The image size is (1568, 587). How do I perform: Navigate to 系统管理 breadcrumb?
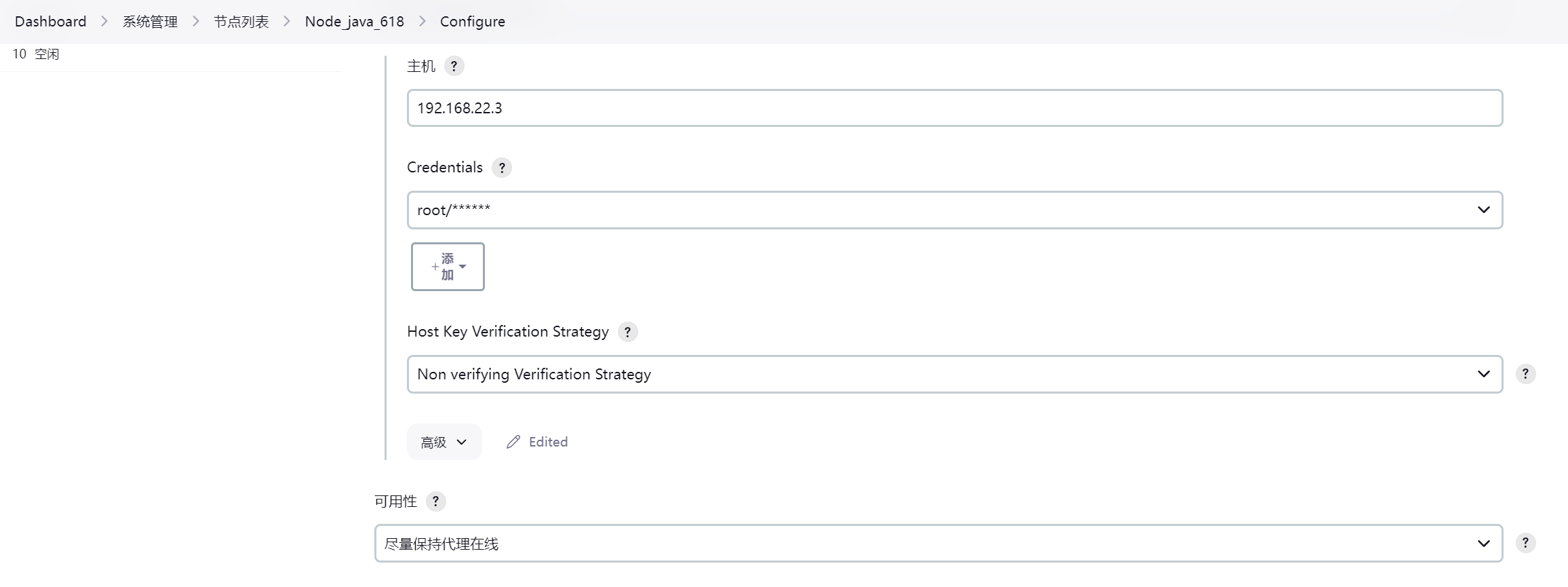150,22
